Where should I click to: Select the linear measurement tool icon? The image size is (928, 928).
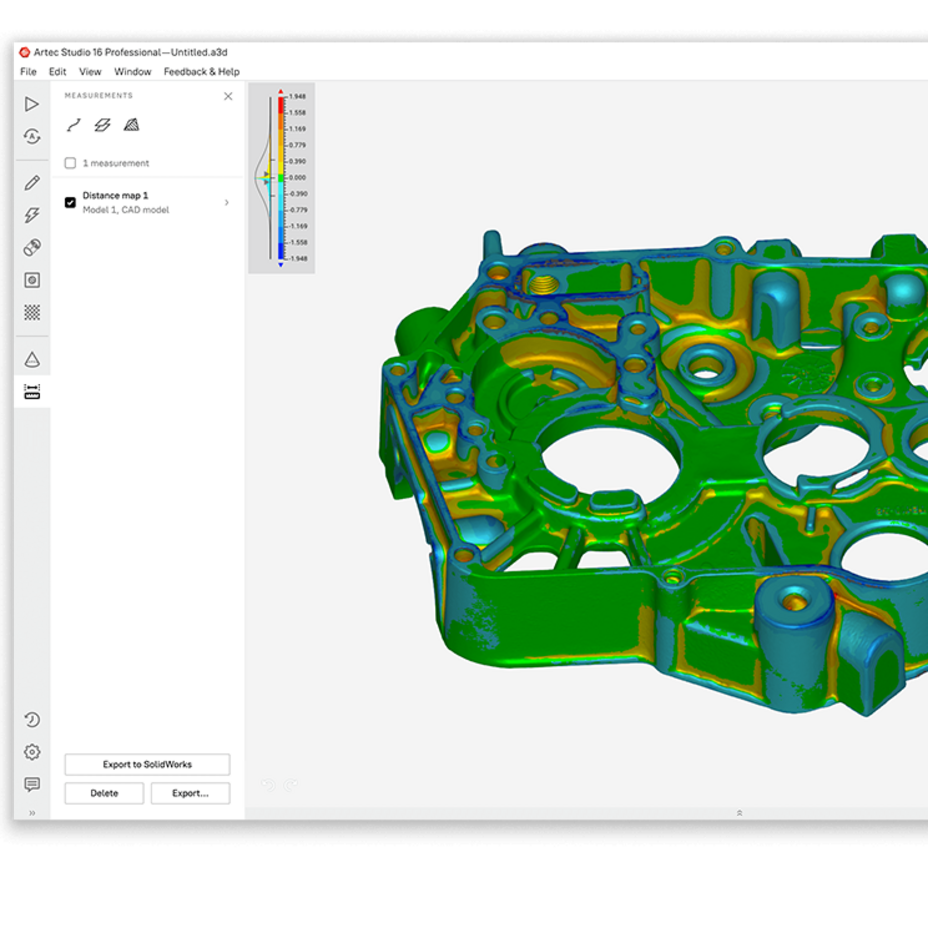tap(73, 125)
